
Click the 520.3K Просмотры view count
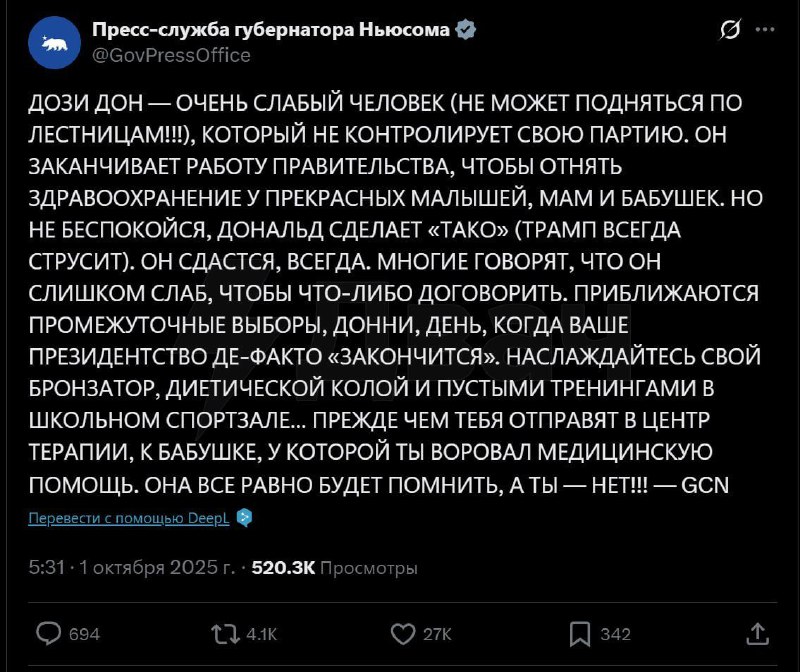click(335, 568)
